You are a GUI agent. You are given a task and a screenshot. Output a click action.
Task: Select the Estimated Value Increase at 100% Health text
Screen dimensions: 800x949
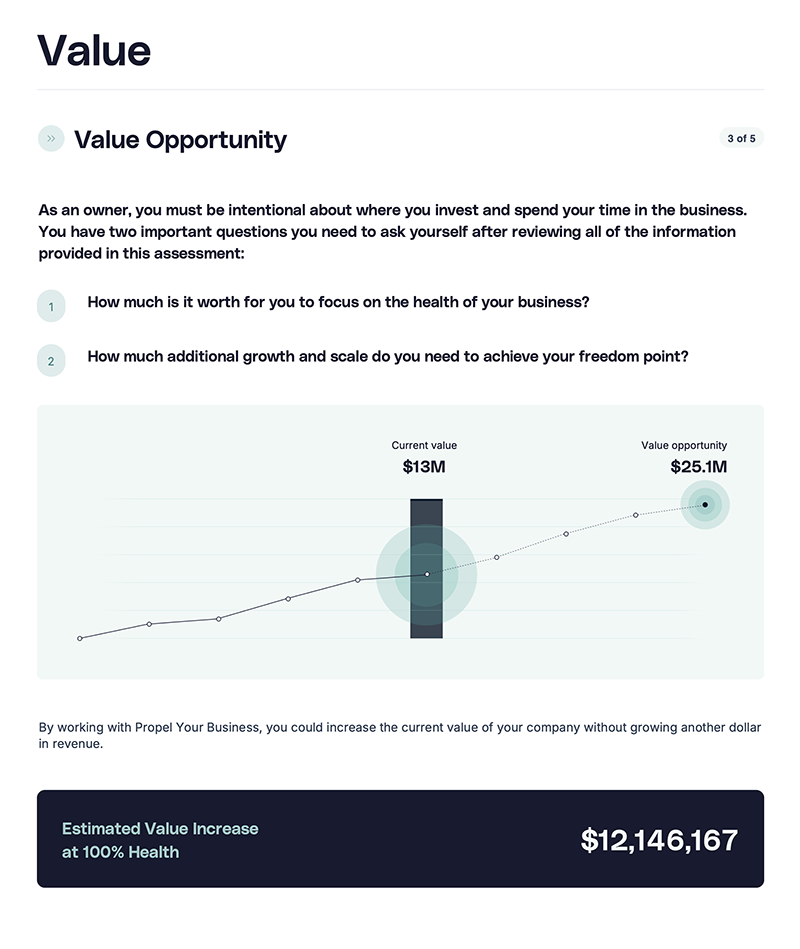click(160, 840)
